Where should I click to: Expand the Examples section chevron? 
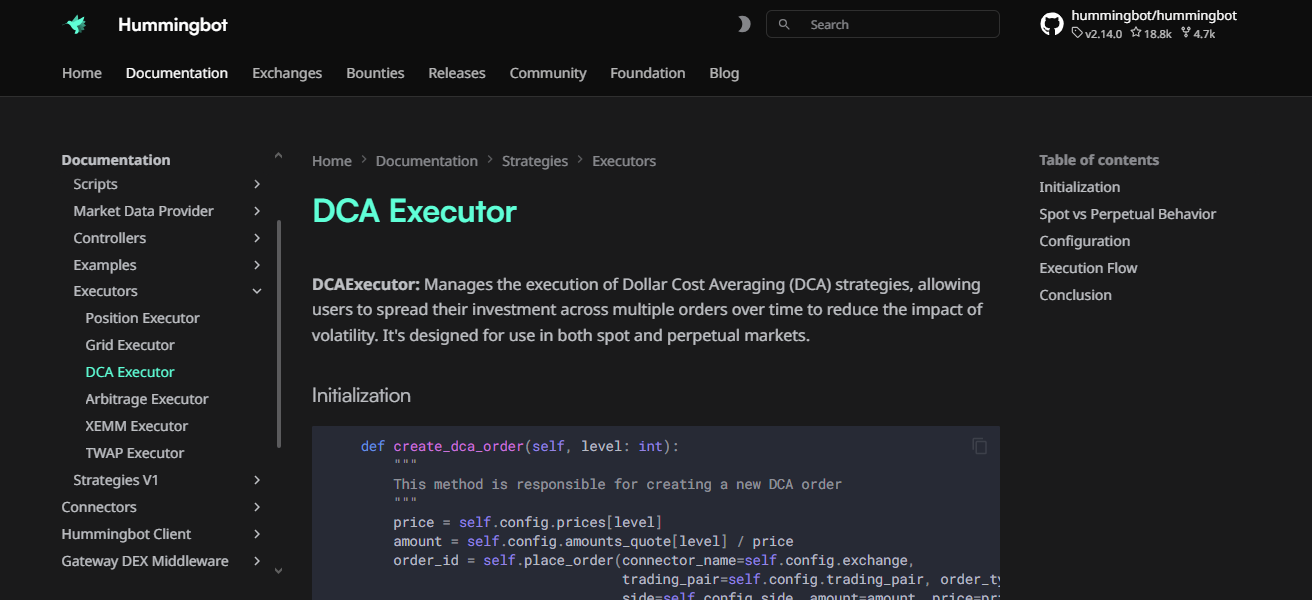[257, 265]
